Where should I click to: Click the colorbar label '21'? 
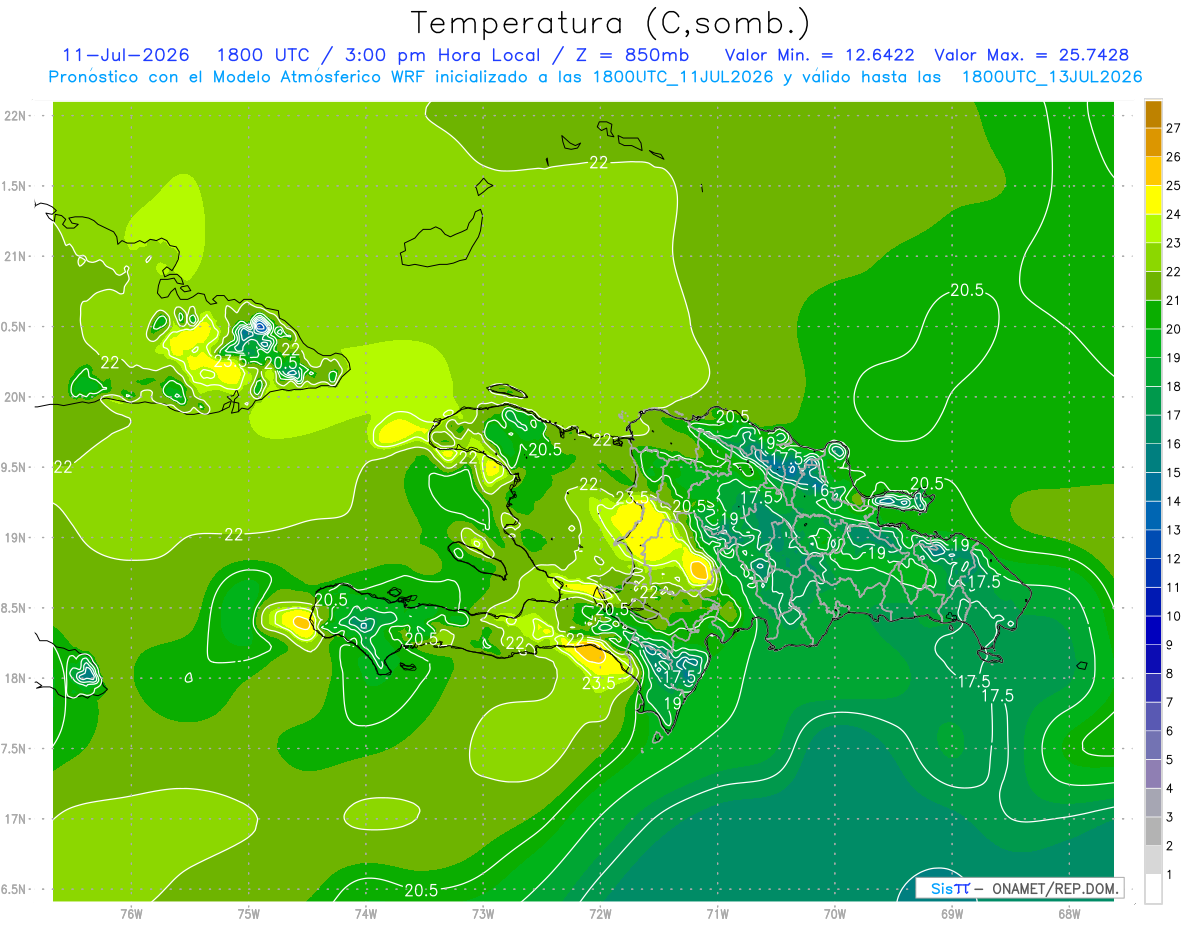pyautogui.click(x=1174, y=300)
